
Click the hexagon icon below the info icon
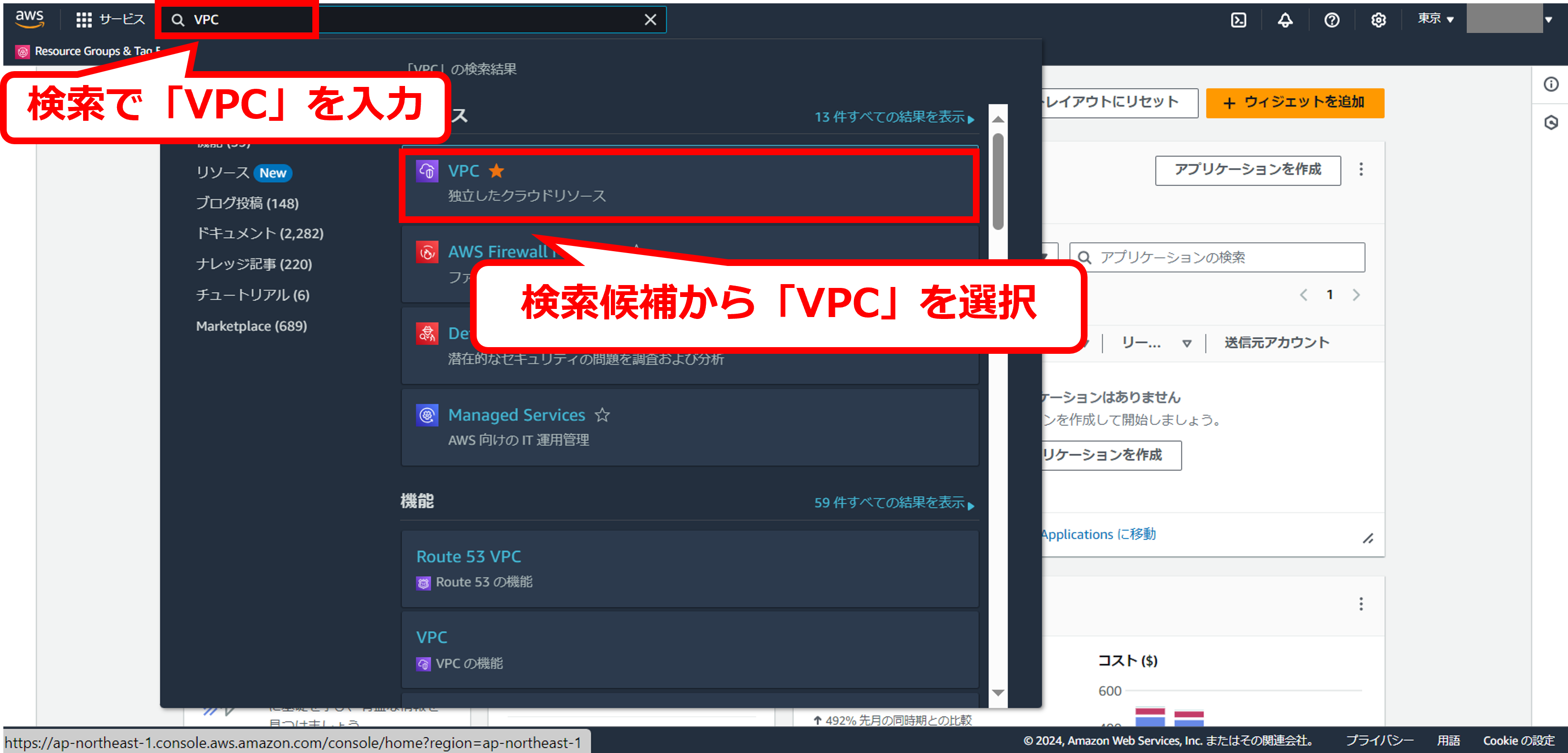pyautogui.click(x=1551, y=122)
